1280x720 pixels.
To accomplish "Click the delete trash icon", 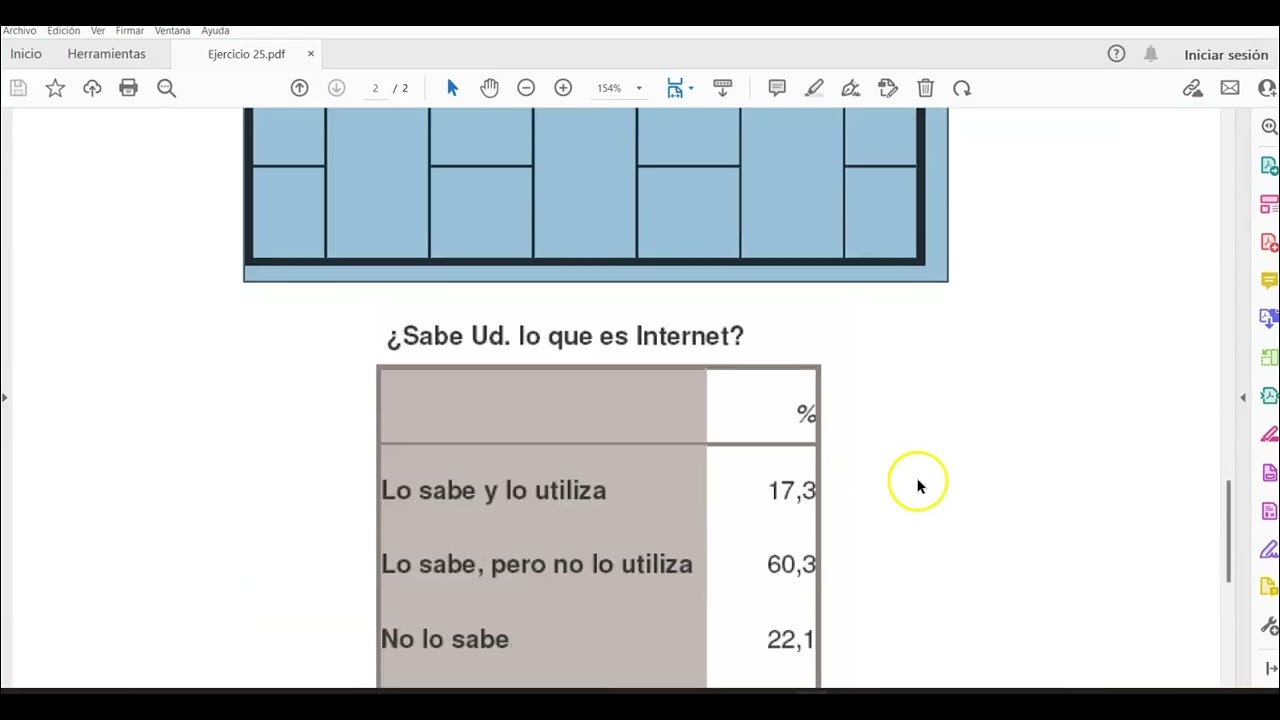I will click(925, 88).
